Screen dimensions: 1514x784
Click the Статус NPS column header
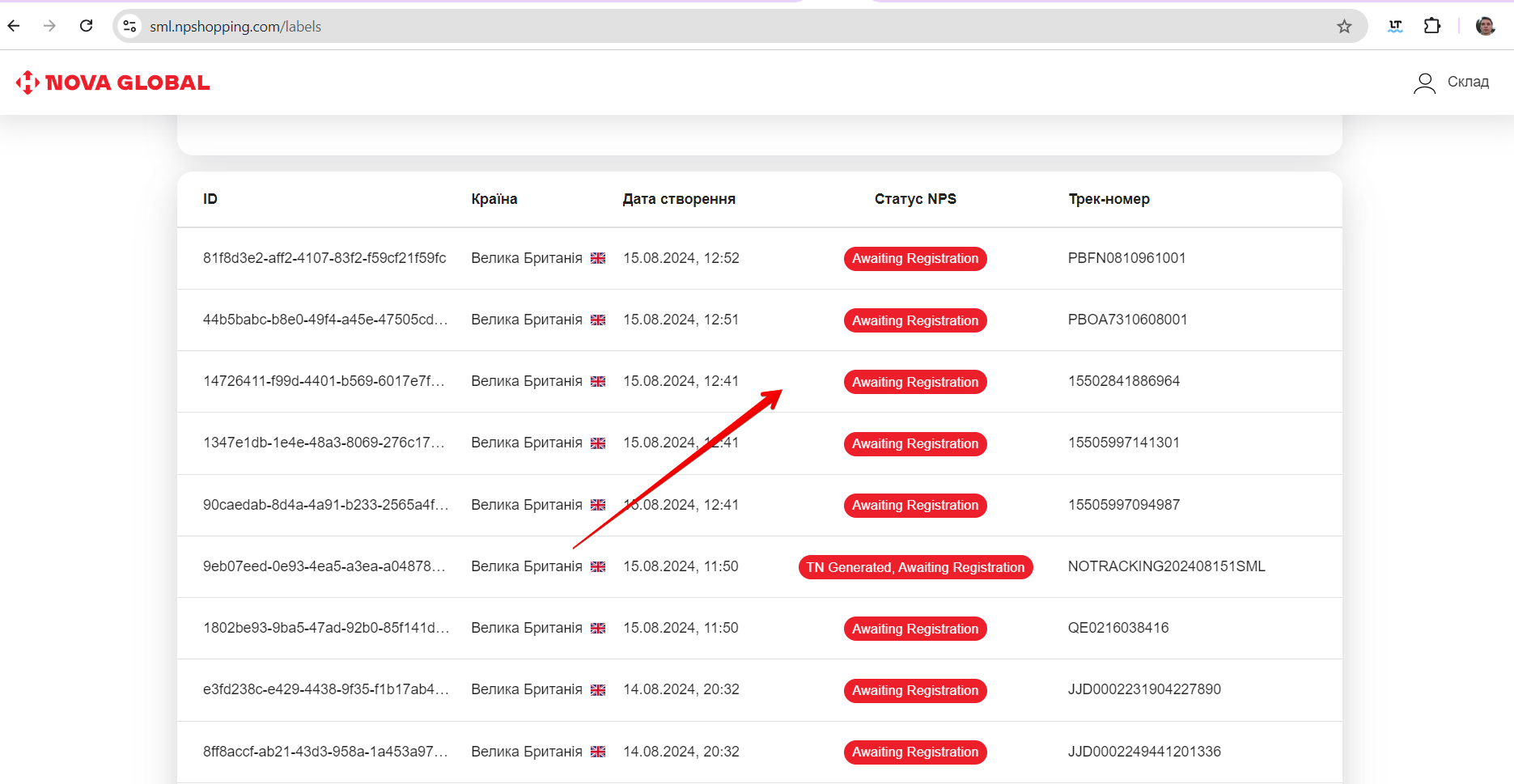[915, 199]
